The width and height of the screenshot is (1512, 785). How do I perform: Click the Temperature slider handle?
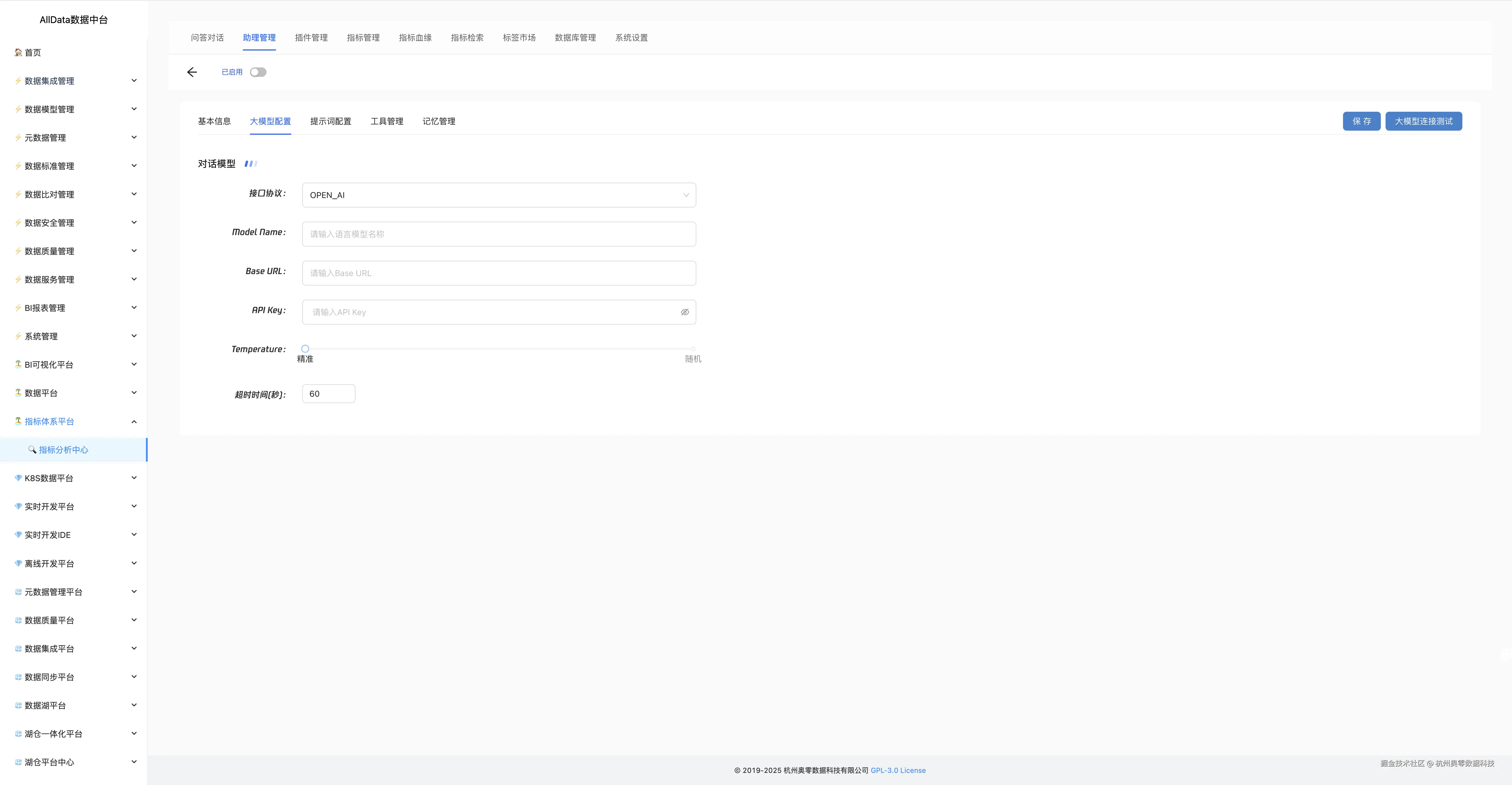click(305, 349)
